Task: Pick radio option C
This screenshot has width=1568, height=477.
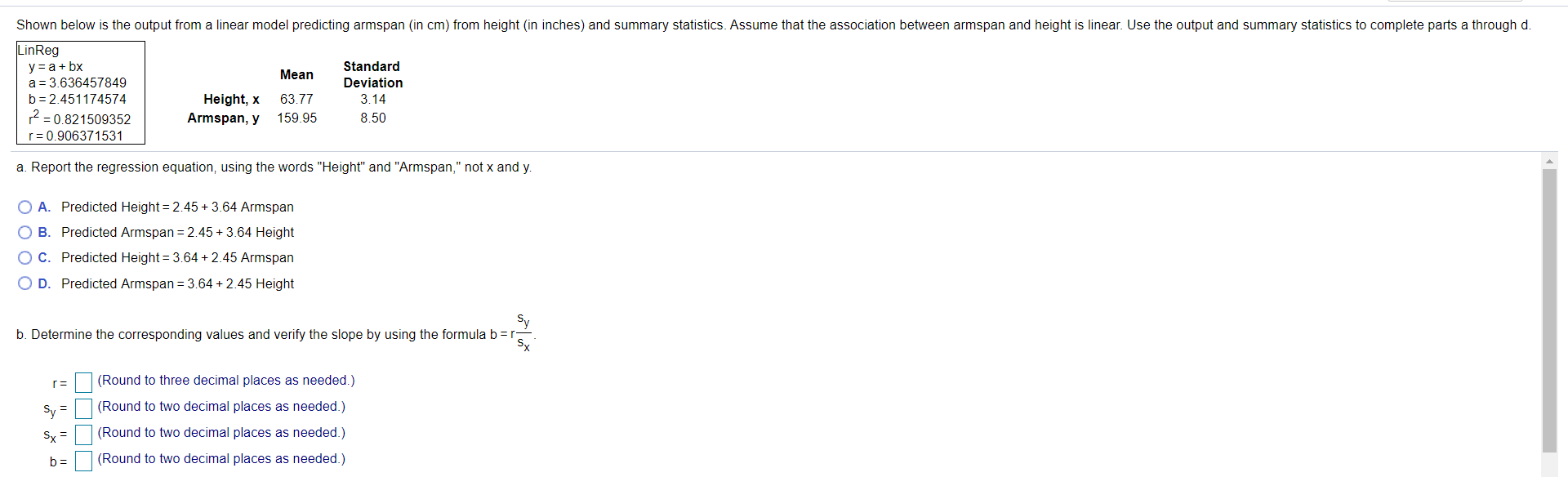Action: point(25,258)
